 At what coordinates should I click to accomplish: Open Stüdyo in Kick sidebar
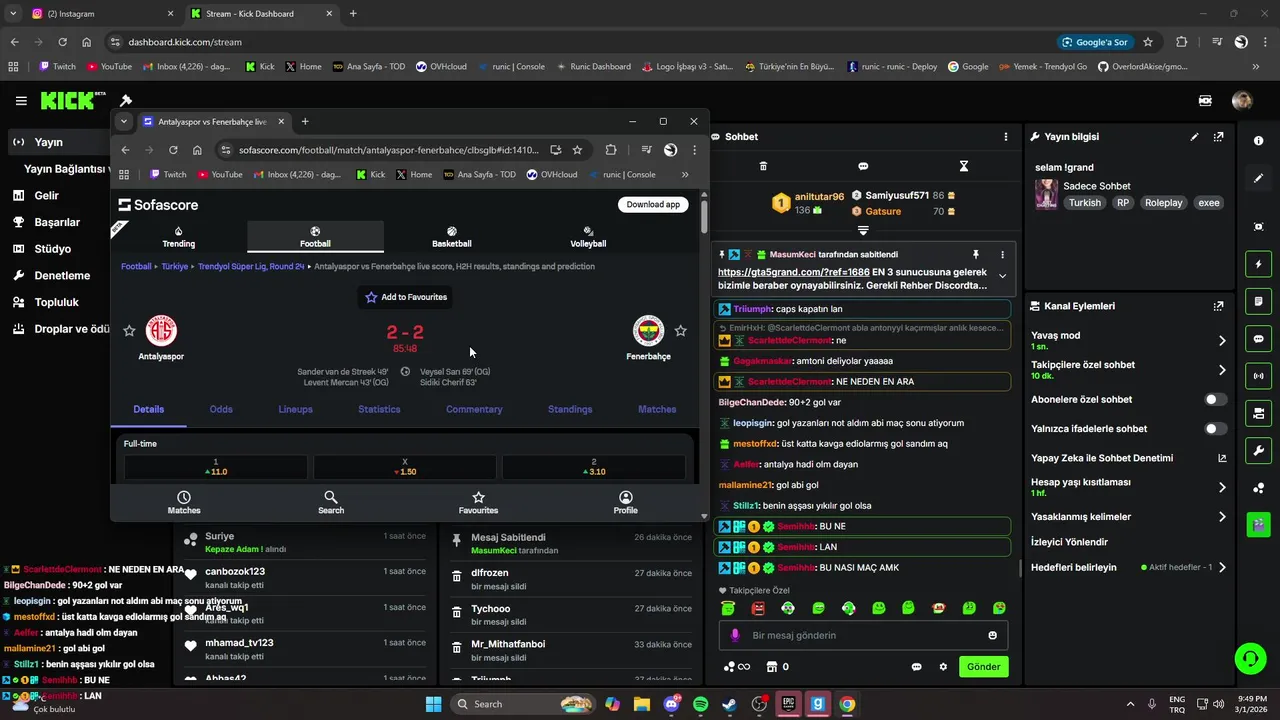(52, 249)
